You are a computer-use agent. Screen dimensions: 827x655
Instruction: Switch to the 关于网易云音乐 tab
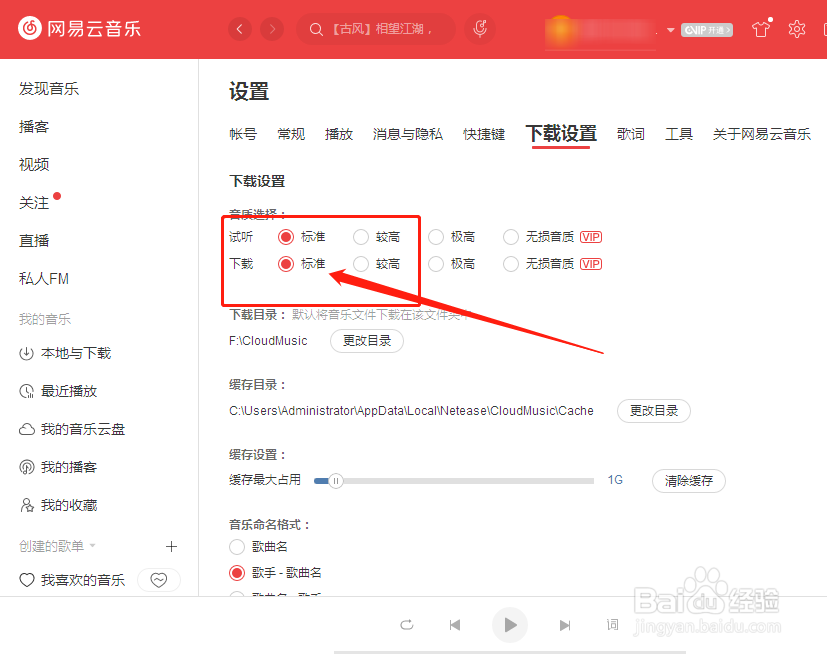point(762,134)
